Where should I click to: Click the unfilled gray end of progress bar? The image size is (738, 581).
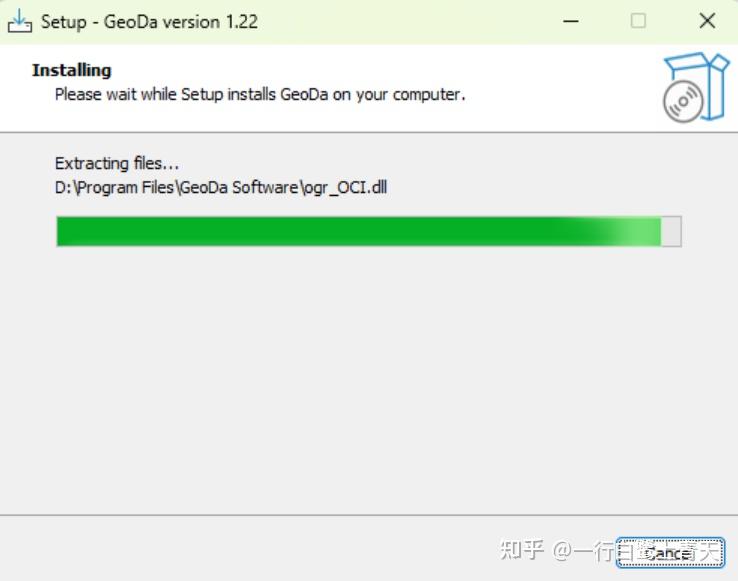point(671,231)
